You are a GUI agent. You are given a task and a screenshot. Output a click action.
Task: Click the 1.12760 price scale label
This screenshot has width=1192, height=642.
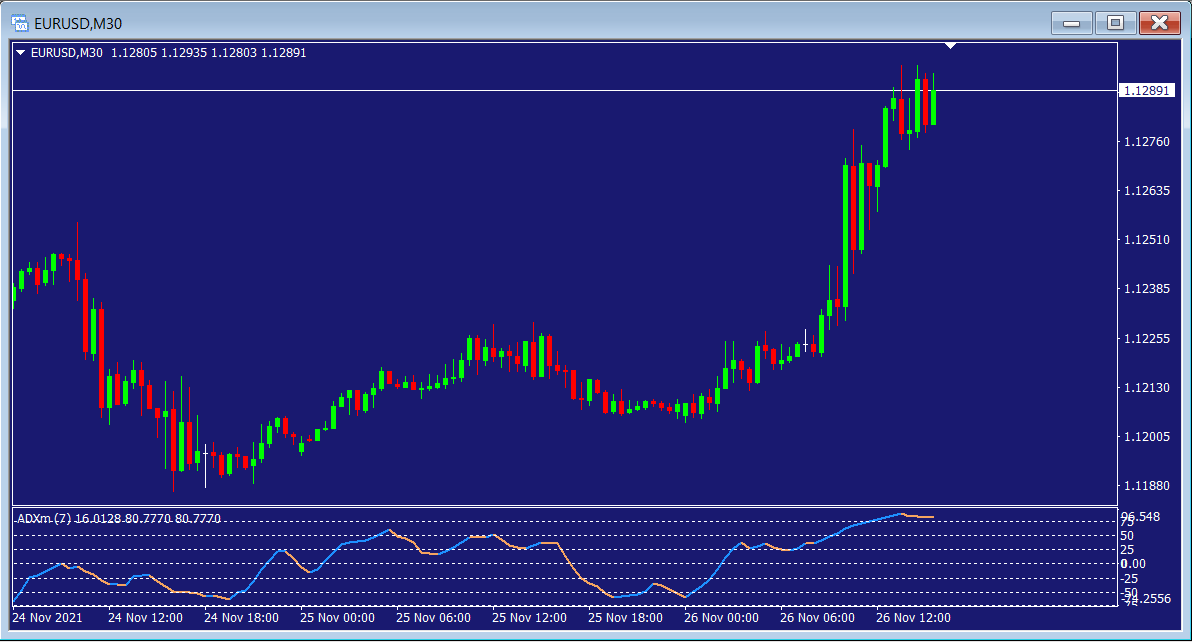pos(1146,142)
